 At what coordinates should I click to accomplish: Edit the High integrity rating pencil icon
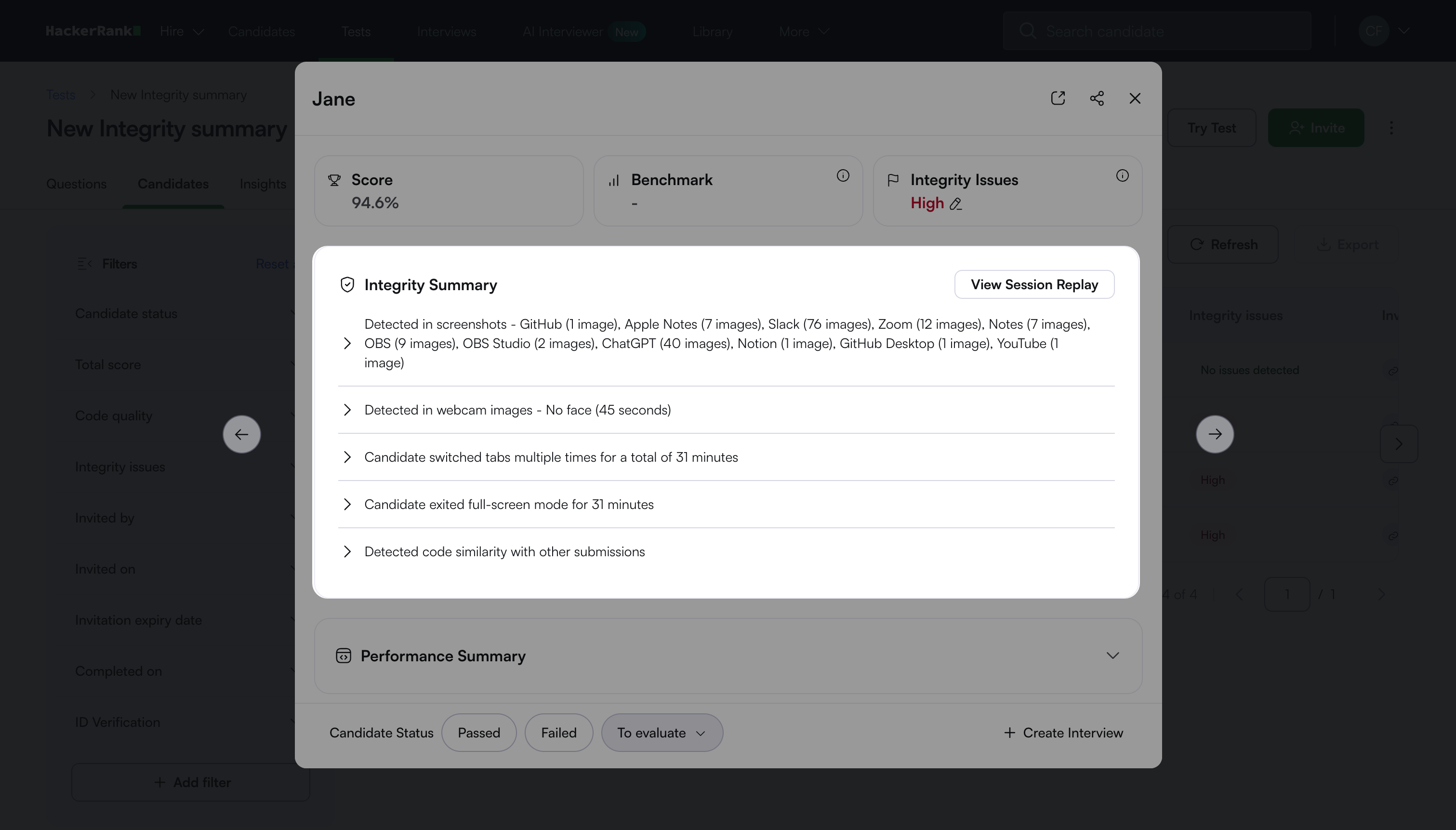(956, 204)
